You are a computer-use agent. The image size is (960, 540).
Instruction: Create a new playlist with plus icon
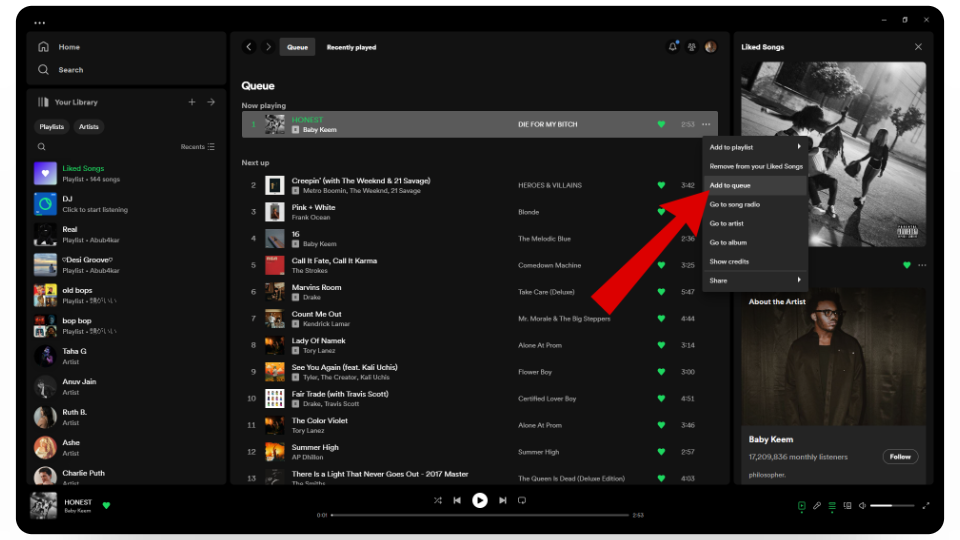click(192, 102)
